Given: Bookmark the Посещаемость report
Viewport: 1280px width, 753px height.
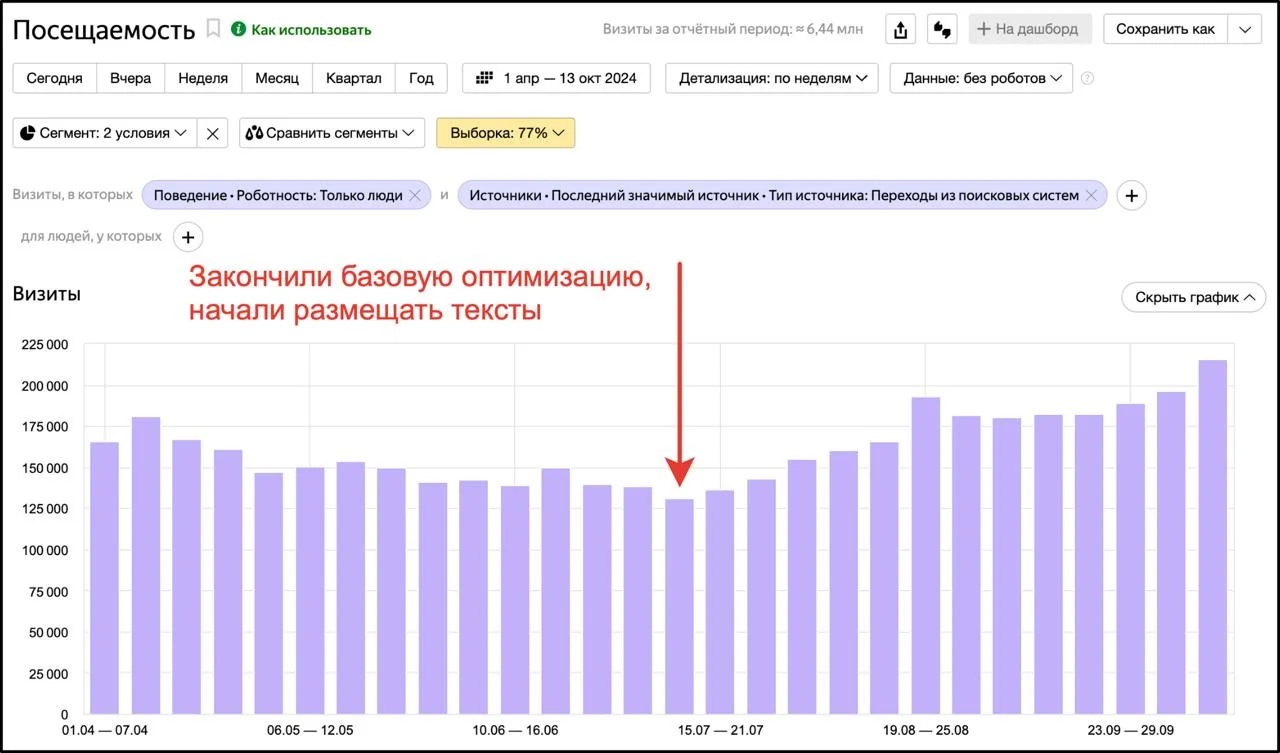Looking at the screenshot, I should click(x=213, y=28).
